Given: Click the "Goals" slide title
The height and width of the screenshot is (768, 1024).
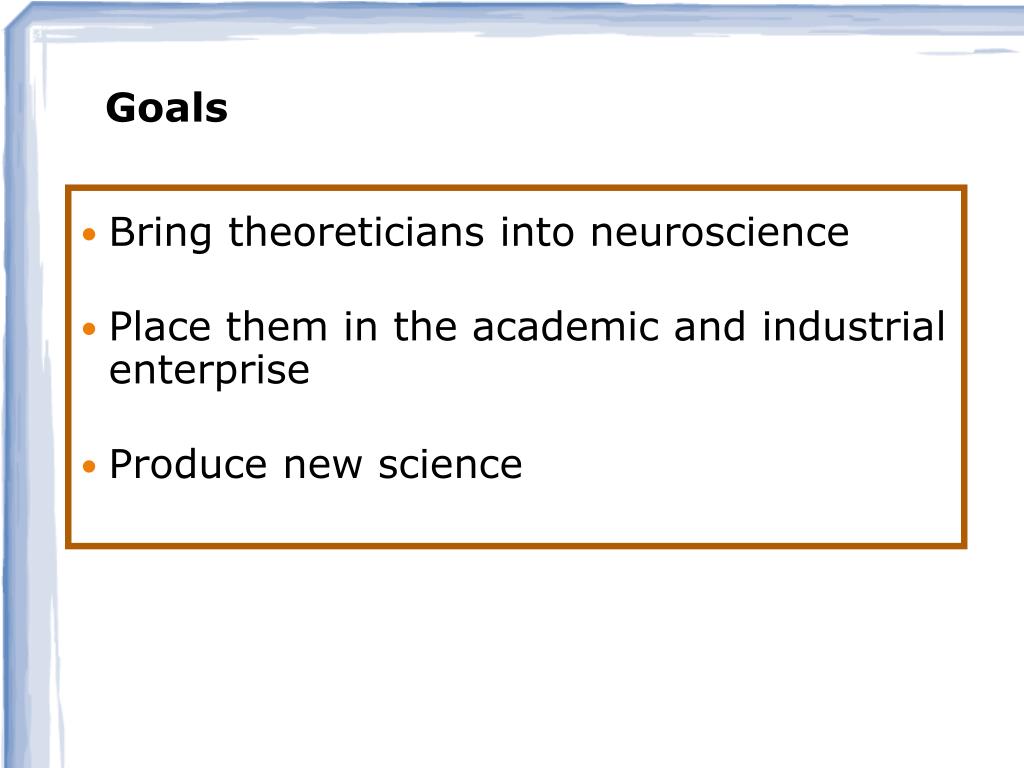Looking at the screenshot, I should tap(167, 108).
